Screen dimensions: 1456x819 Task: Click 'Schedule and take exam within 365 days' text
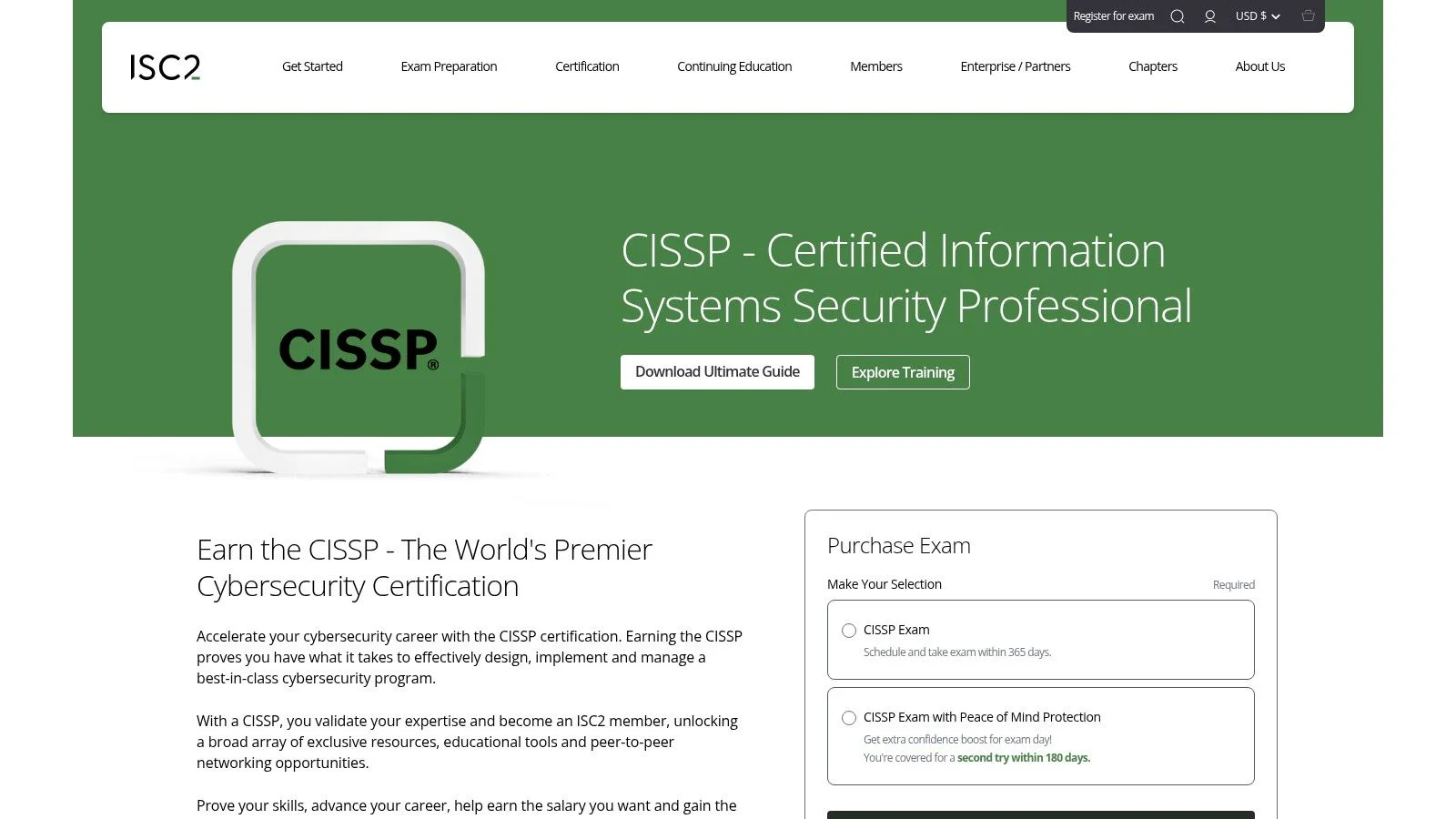click(x=957, y=652)
